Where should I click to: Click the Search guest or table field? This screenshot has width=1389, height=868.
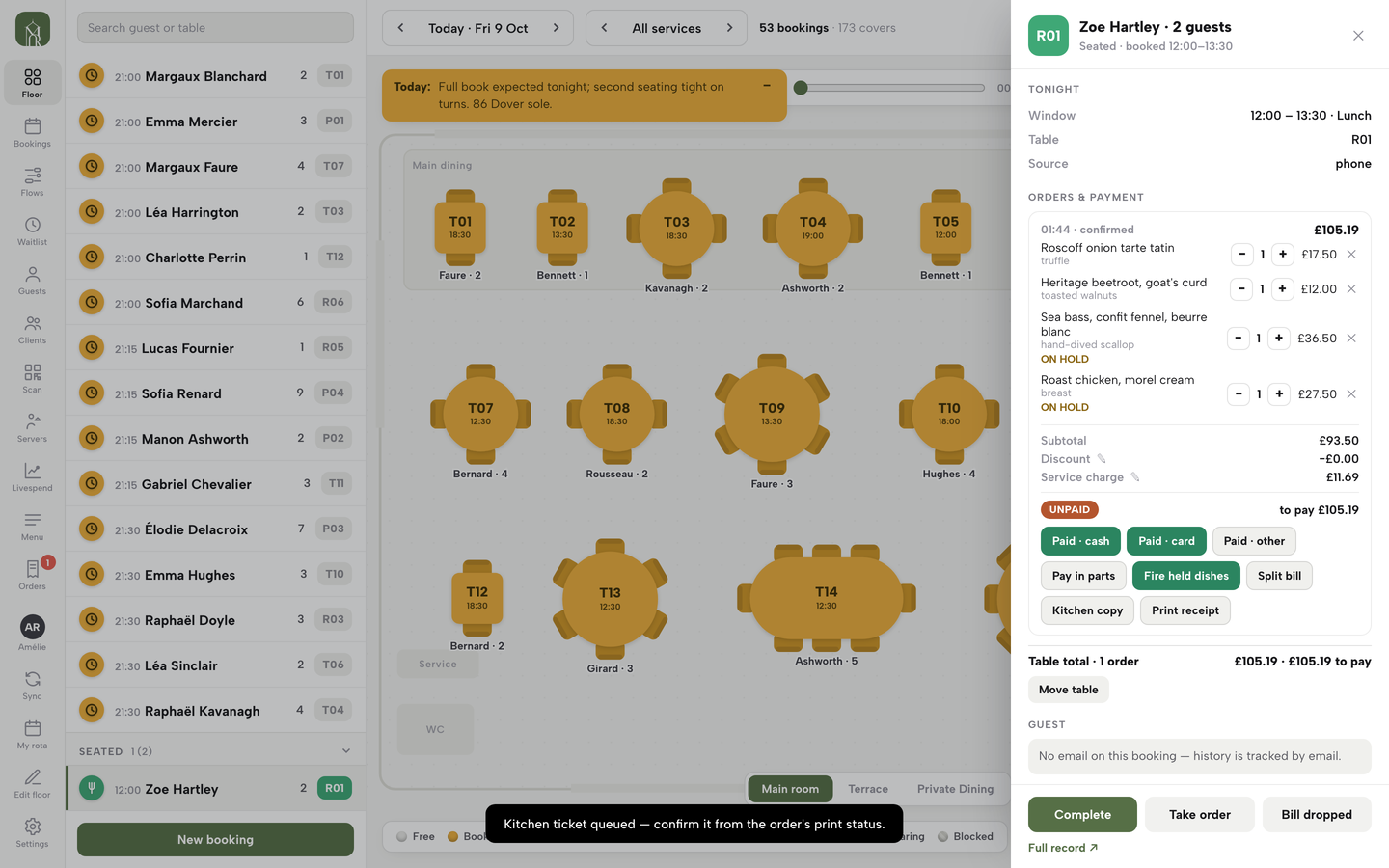pyautogui.click(x=215, y=28)
